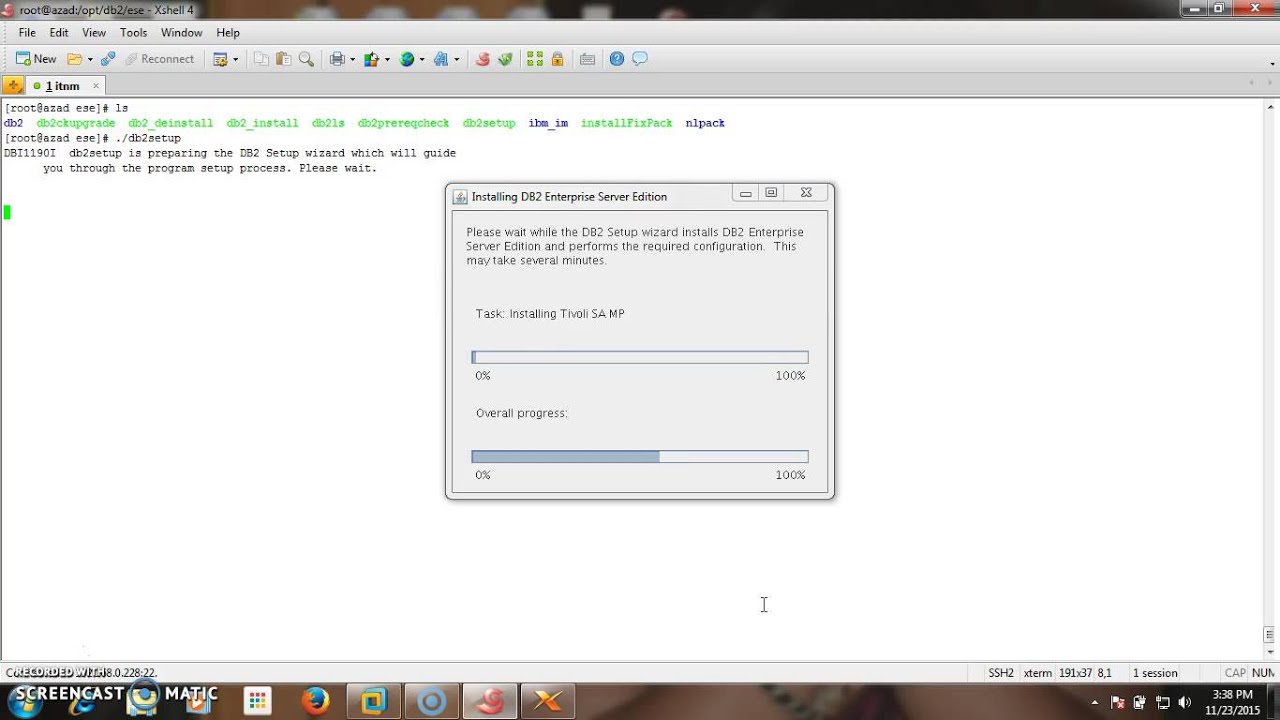1280x720 pixels.
Task: Click the Tivoli SA MP task progress bar
Action: tap(640, 357)
